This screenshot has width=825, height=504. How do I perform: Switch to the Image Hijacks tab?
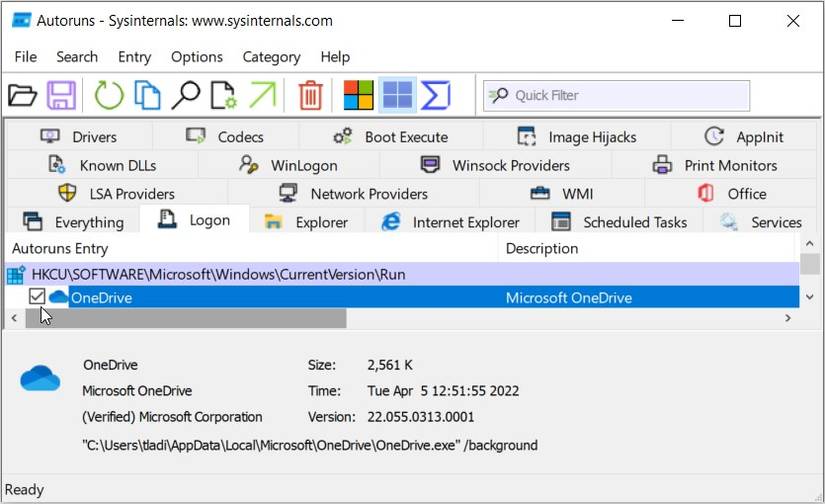(x=577, y=137)
